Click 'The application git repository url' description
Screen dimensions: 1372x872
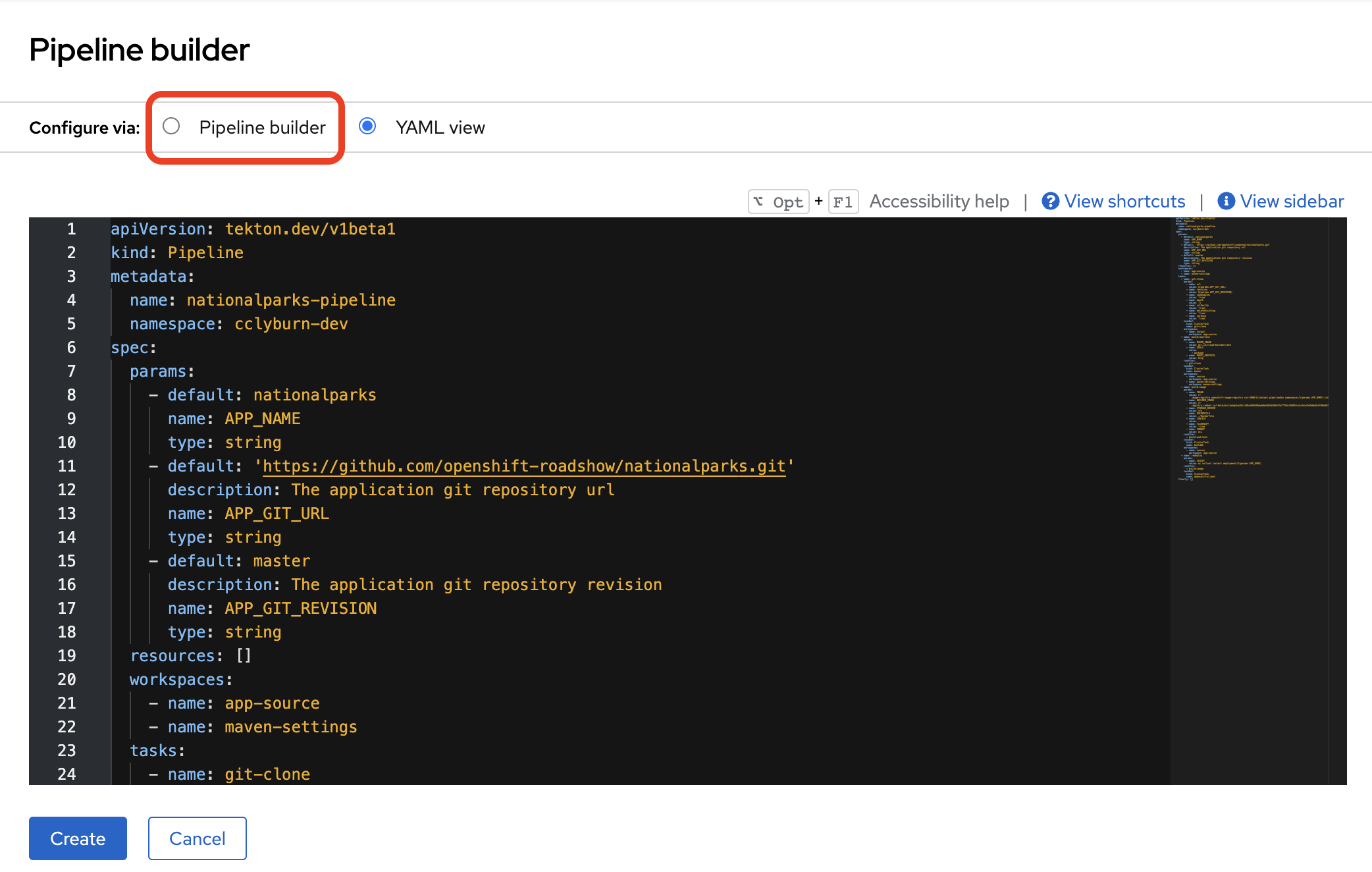453,490
